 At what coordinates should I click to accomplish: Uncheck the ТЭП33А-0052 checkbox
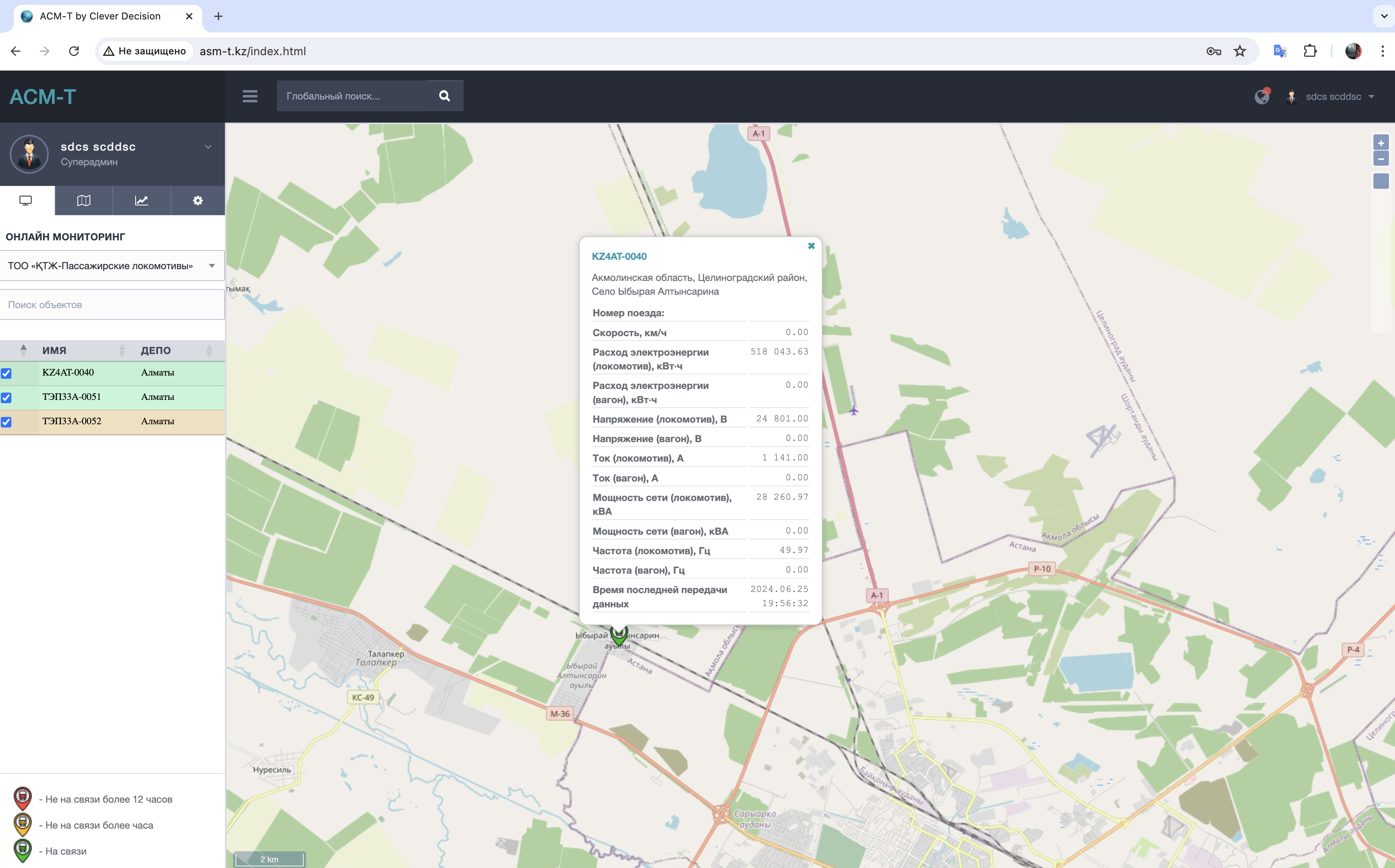pyautogui.click(x=6, y=422)
